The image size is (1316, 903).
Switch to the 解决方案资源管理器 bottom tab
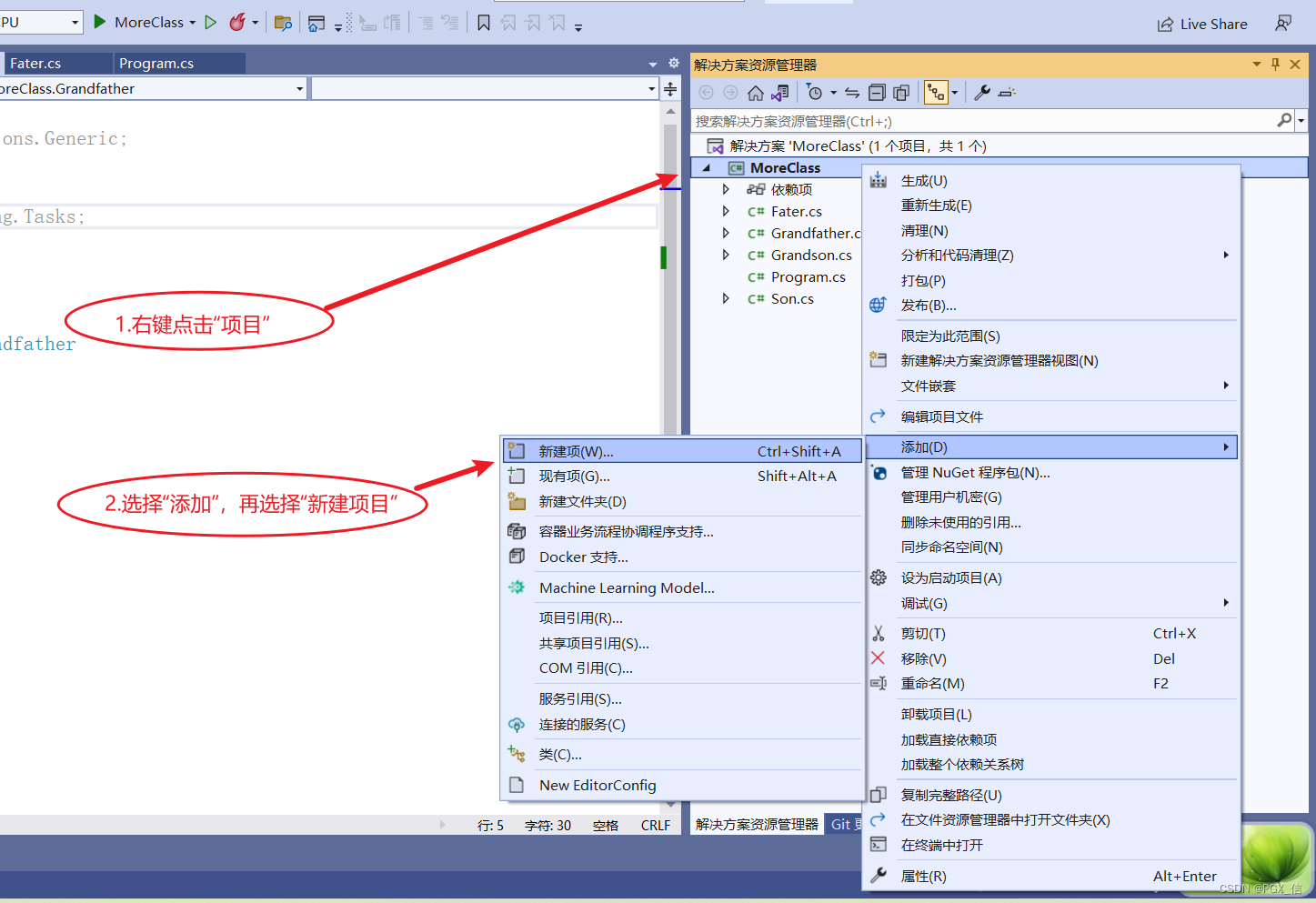757,824
